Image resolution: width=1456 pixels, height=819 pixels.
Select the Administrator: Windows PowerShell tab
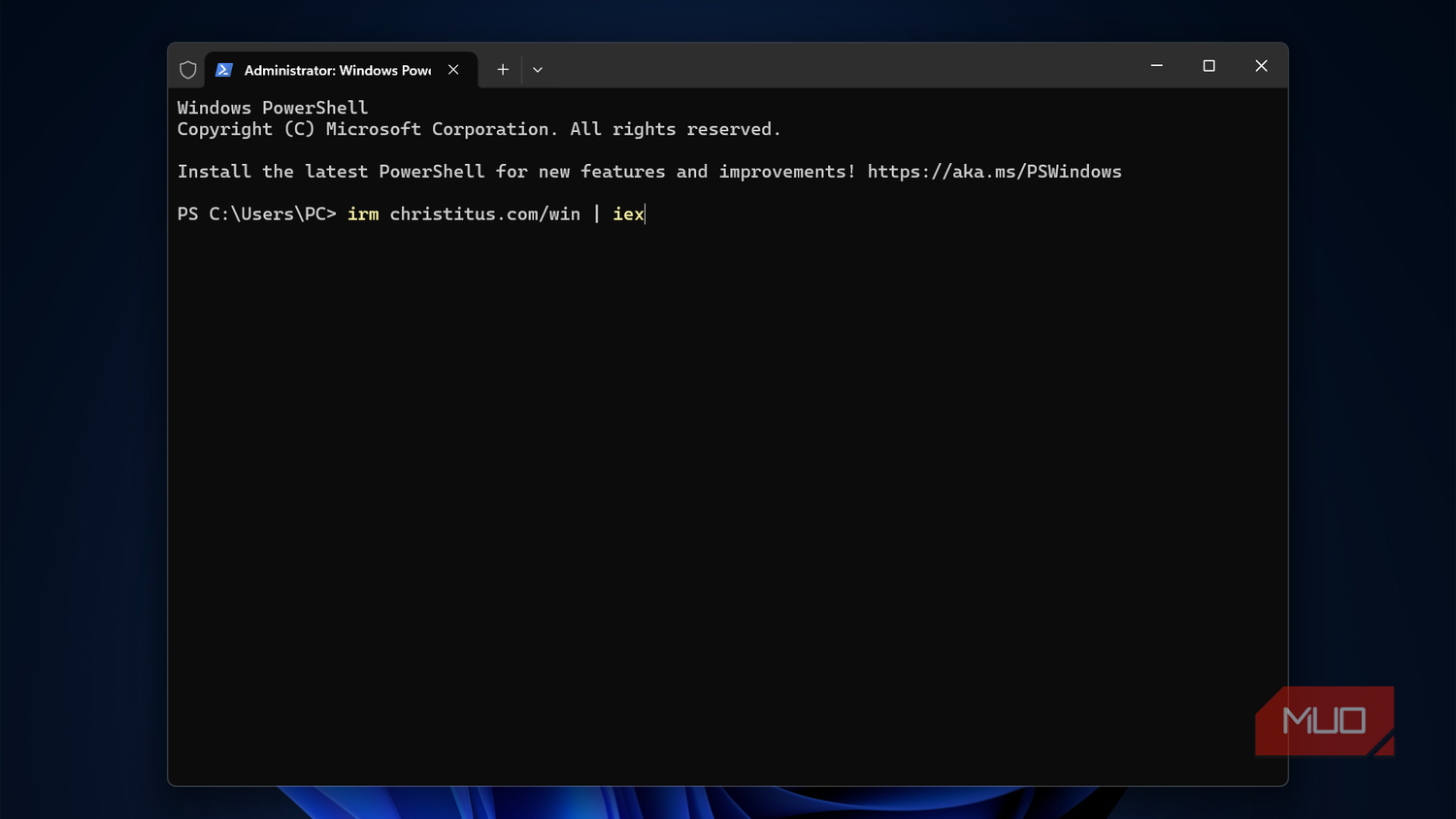coord(341,70)
